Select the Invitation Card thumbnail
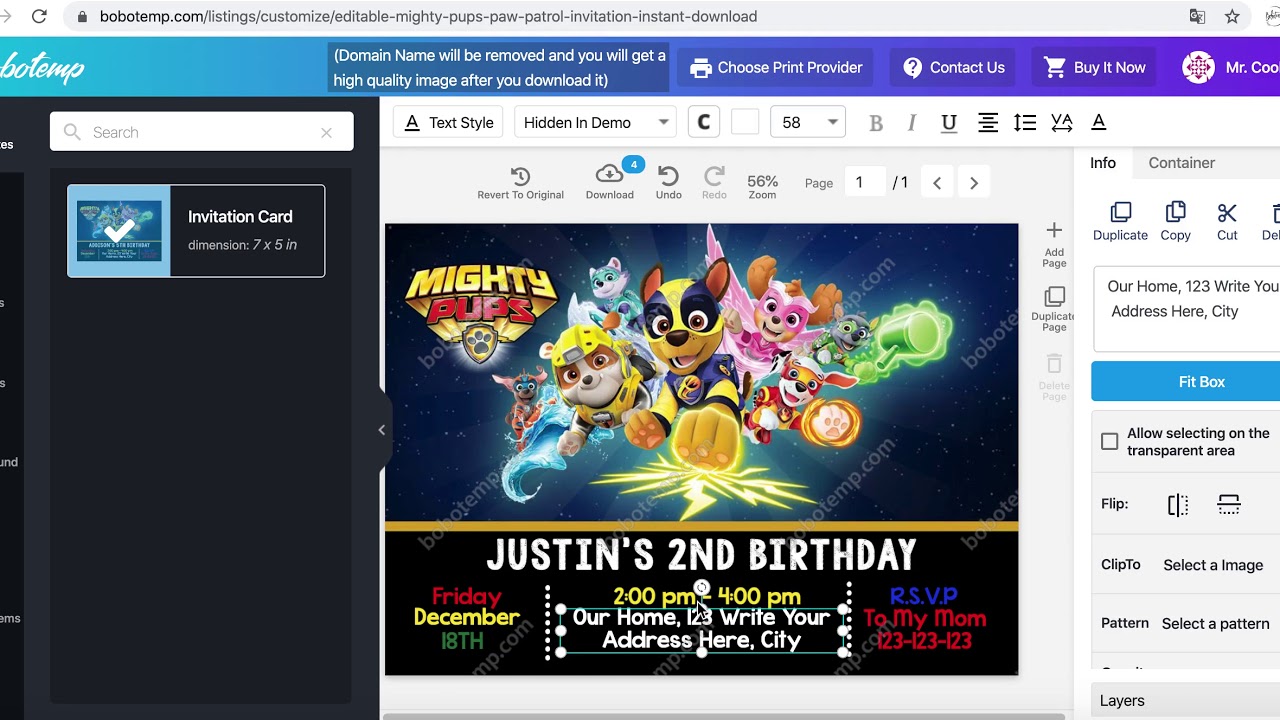The height and width of the screenshot is (720, 1280). (x=119, y=231)
